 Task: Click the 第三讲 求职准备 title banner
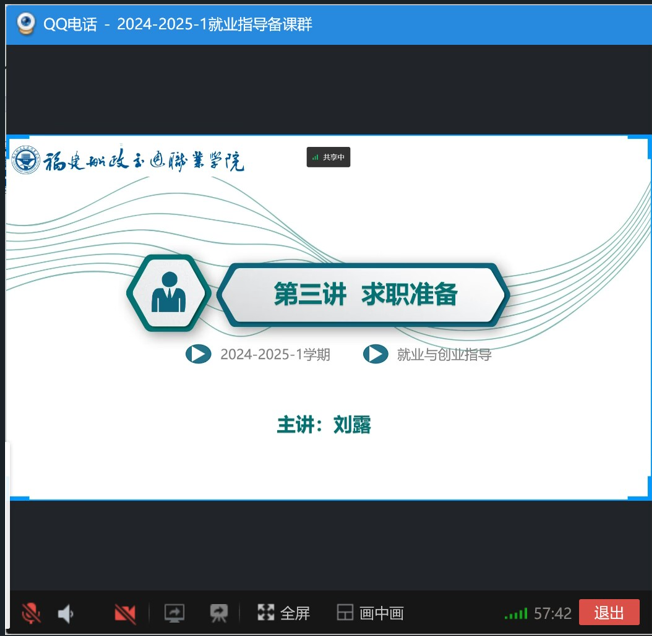coord(365,294)
